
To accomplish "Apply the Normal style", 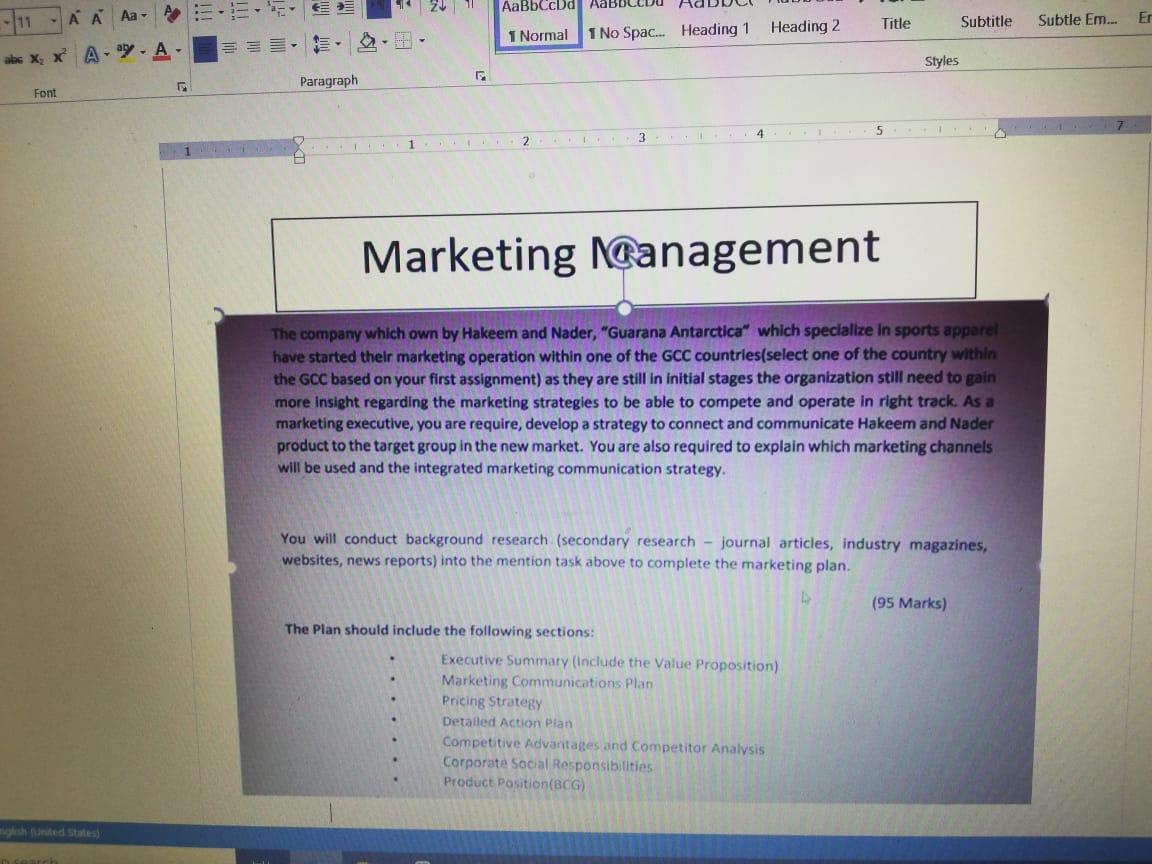I will (538, 23).
